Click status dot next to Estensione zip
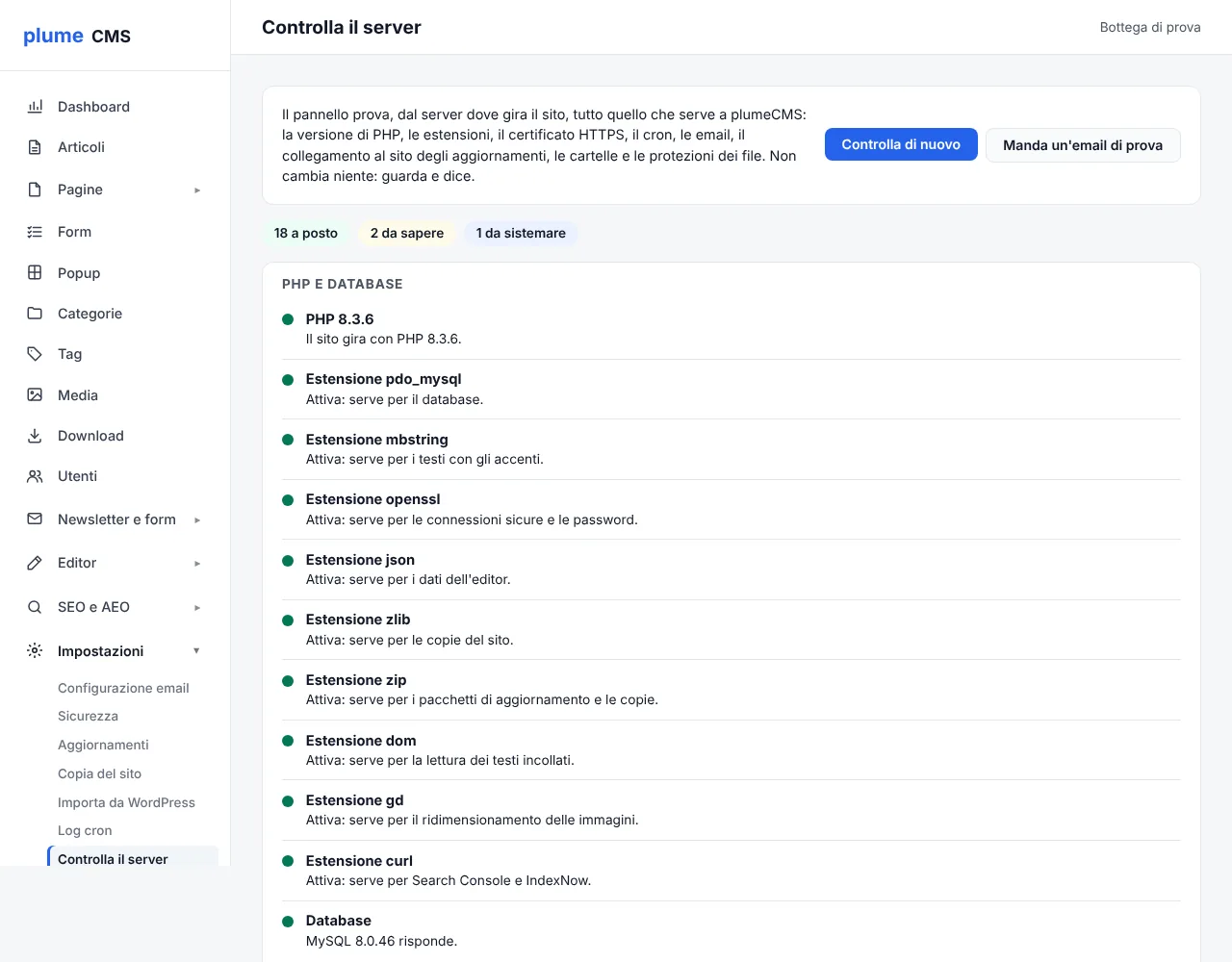 (x=287, y=681)
